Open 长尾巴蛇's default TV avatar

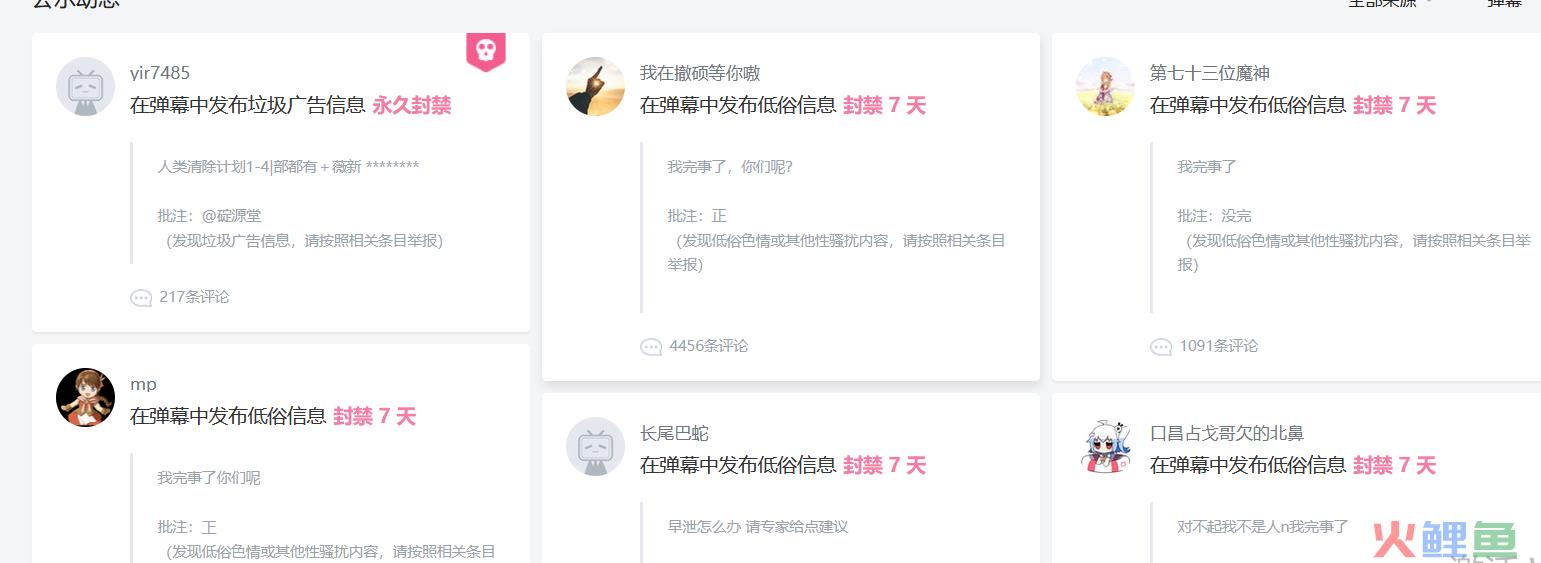(595, 446)
